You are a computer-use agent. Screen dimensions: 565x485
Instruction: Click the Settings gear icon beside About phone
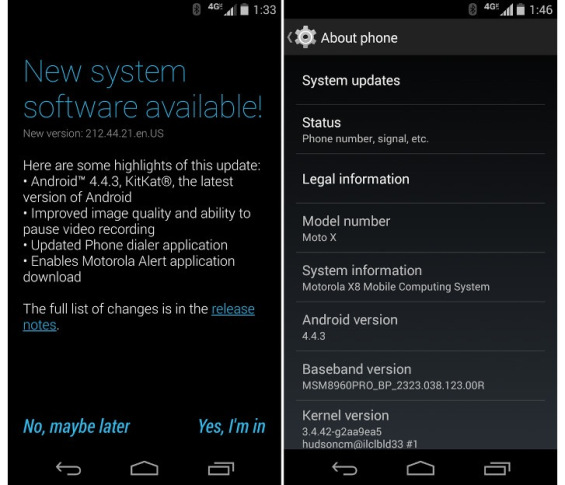pos(305,37)
